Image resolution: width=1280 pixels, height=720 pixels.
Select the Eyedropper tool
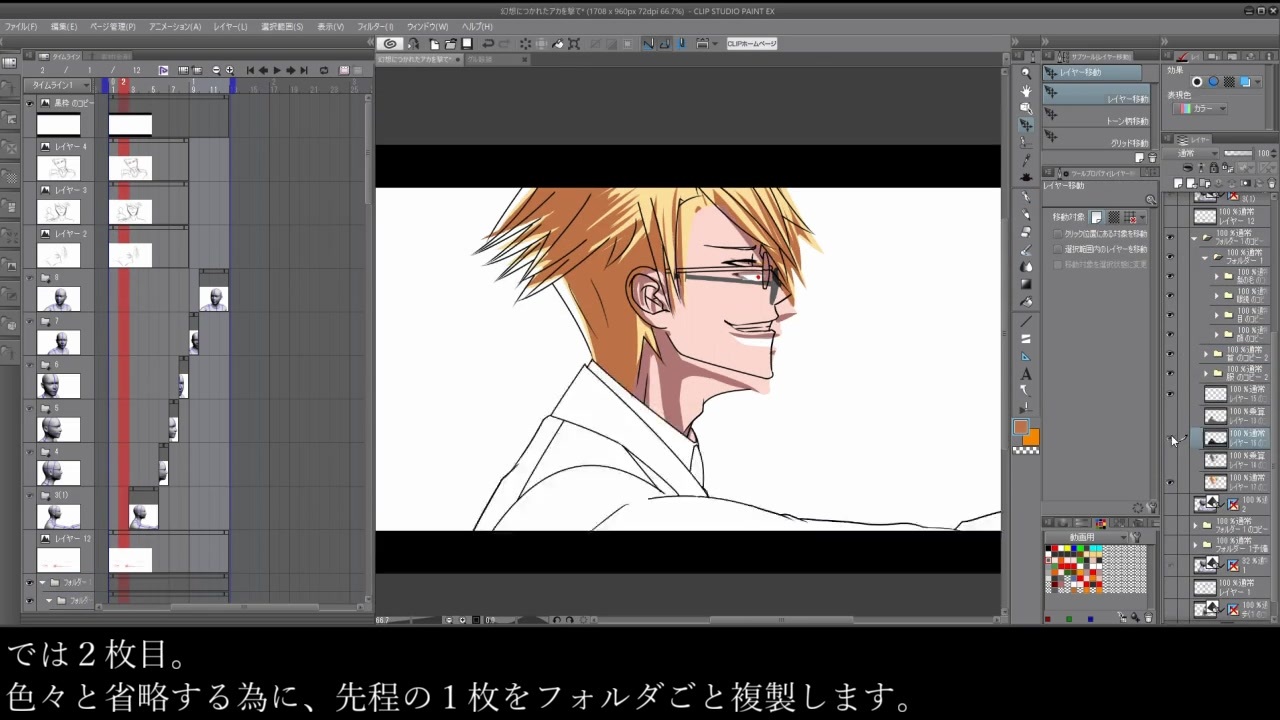(x=1026, y=160)
